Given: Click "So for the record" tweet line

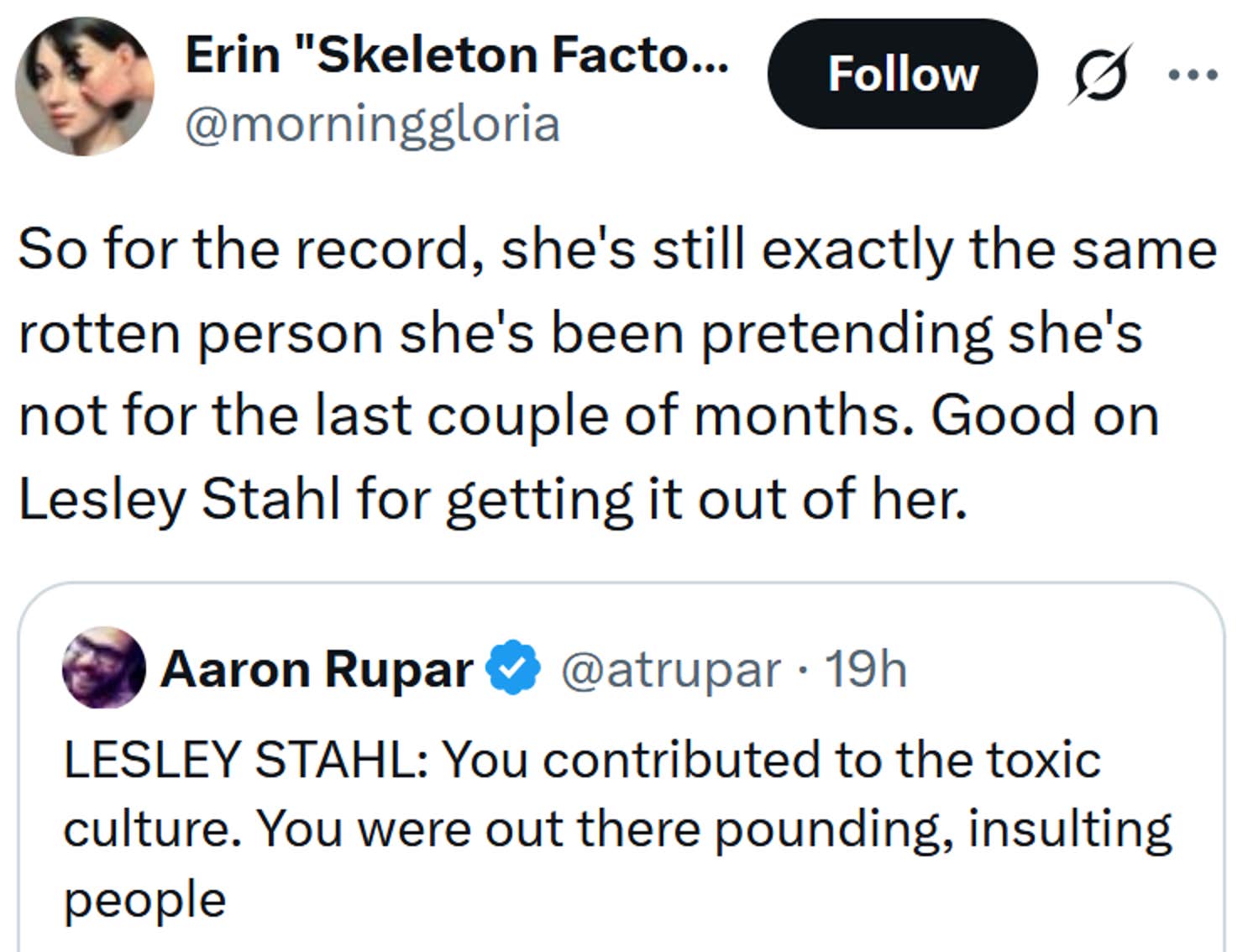Looking at the screenshot, I should click(x=247, y=249).
